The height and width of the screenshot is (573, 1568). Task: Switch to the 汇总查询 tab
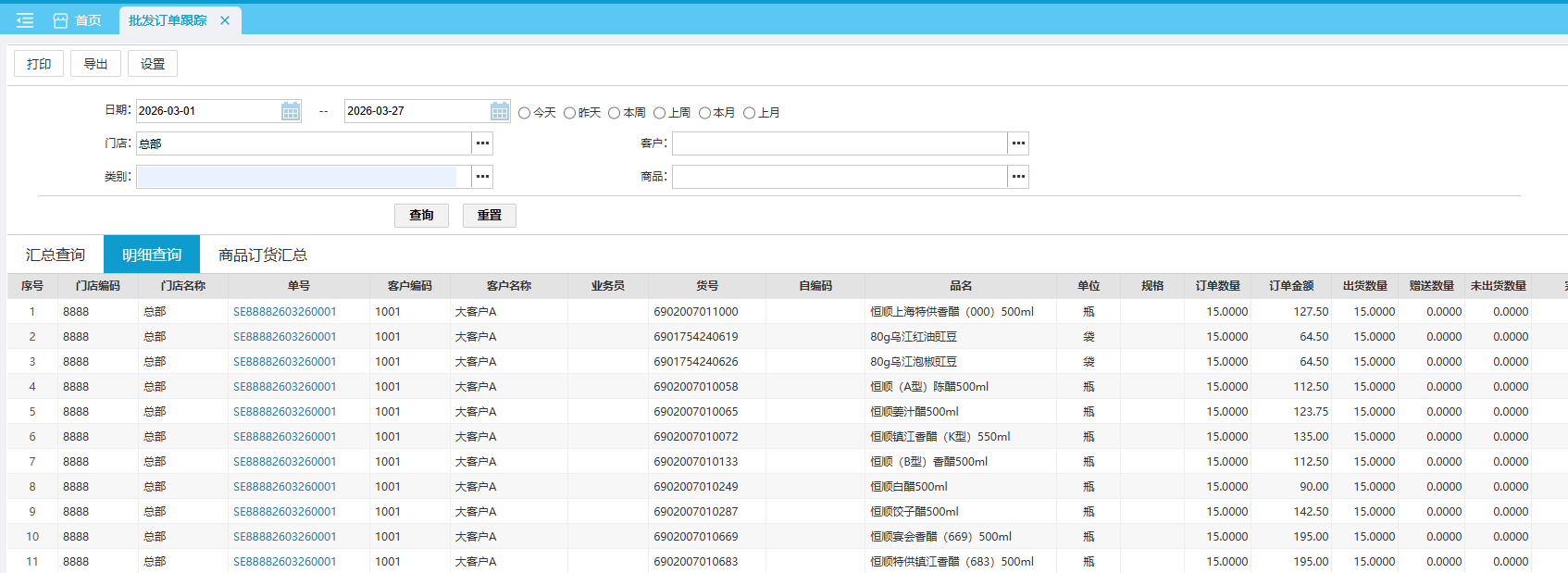click(x=56, y=255)
